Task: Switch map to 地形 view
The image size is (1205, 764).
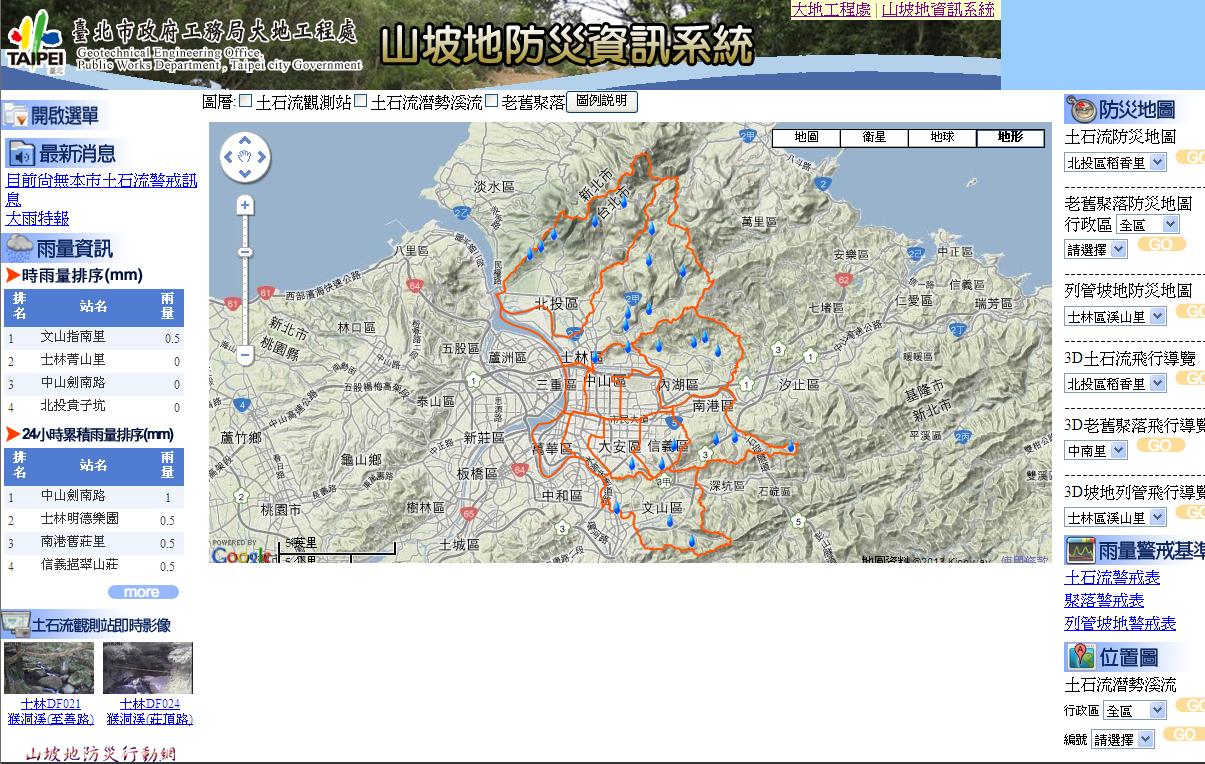Action: tap(1010, 138)
